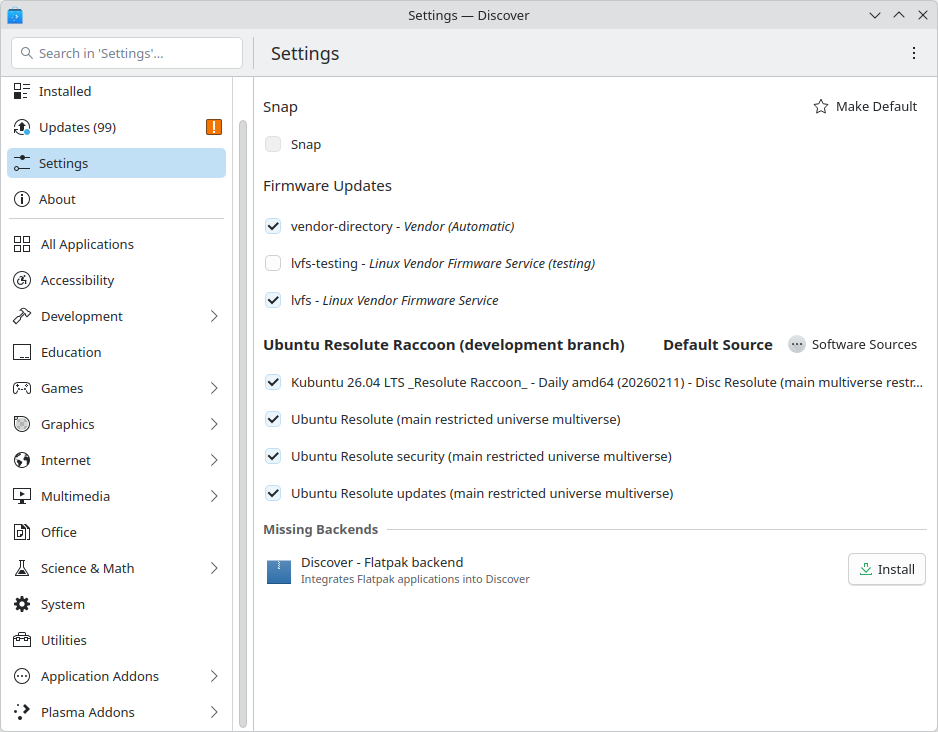Click the Internet globe icon

click(x=22, y=460)
